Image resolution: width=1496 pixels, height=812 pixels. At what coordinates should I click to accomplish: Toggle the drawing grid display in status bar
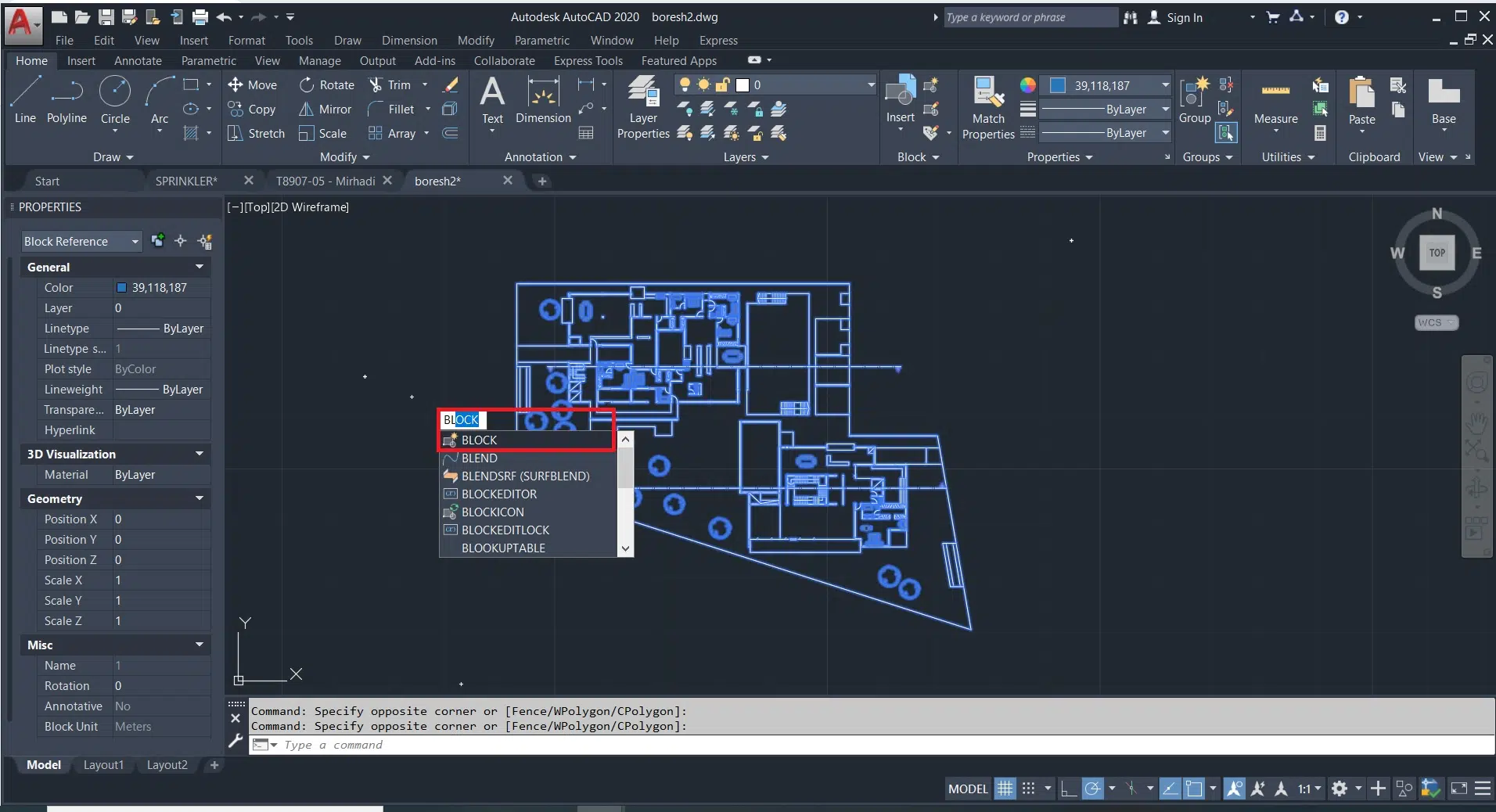1005,789
